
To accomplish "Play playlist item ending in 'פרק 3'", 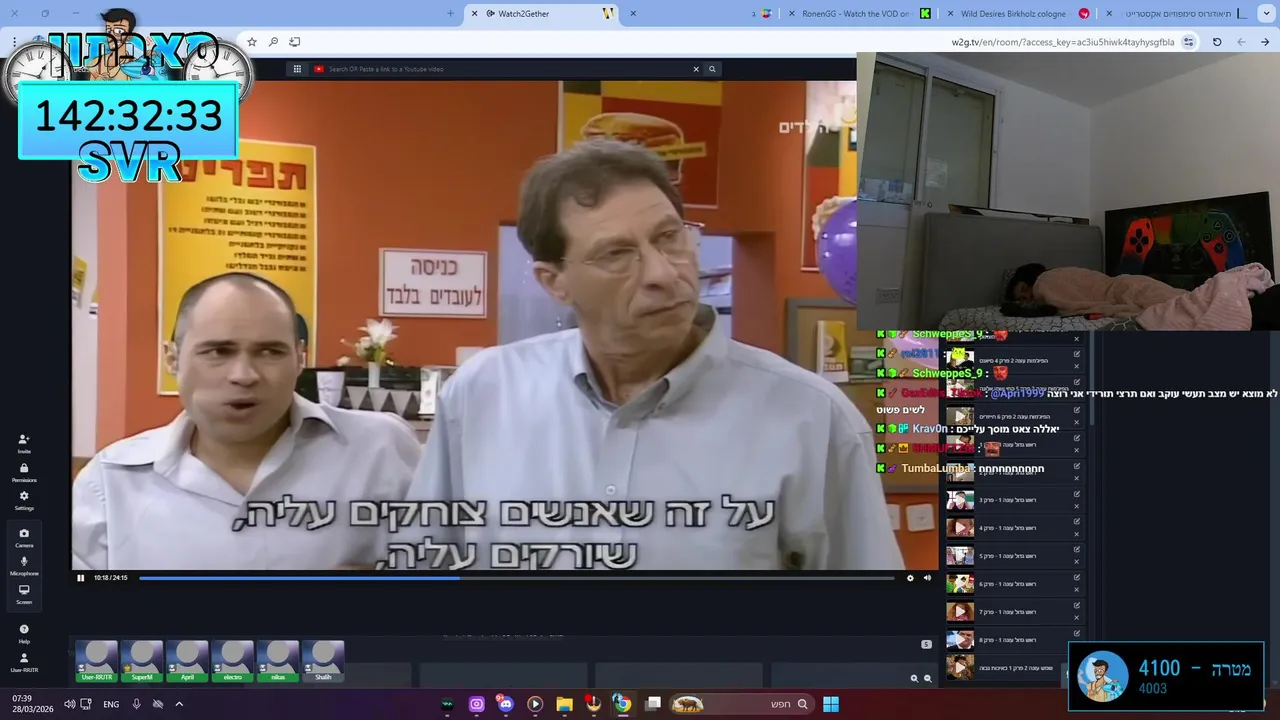I will (x=960, y=500).
